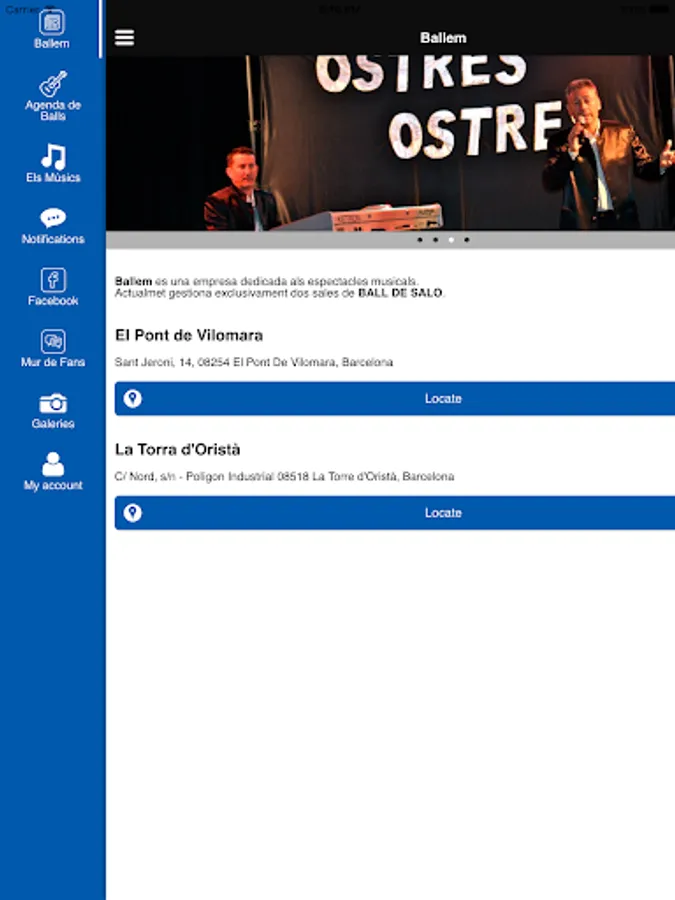
Task: Click map pin icon under C/ Nord address
Action: [x=133, y=513]
